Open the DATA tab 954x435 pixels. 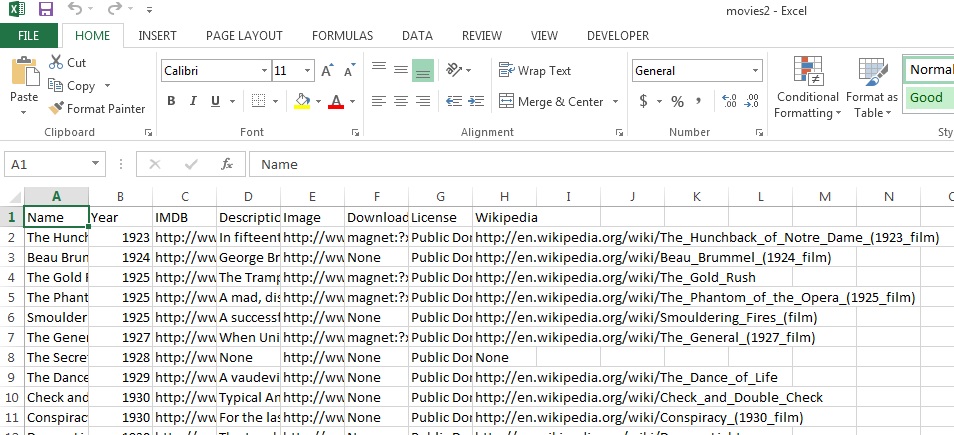[x=417, y=36]
